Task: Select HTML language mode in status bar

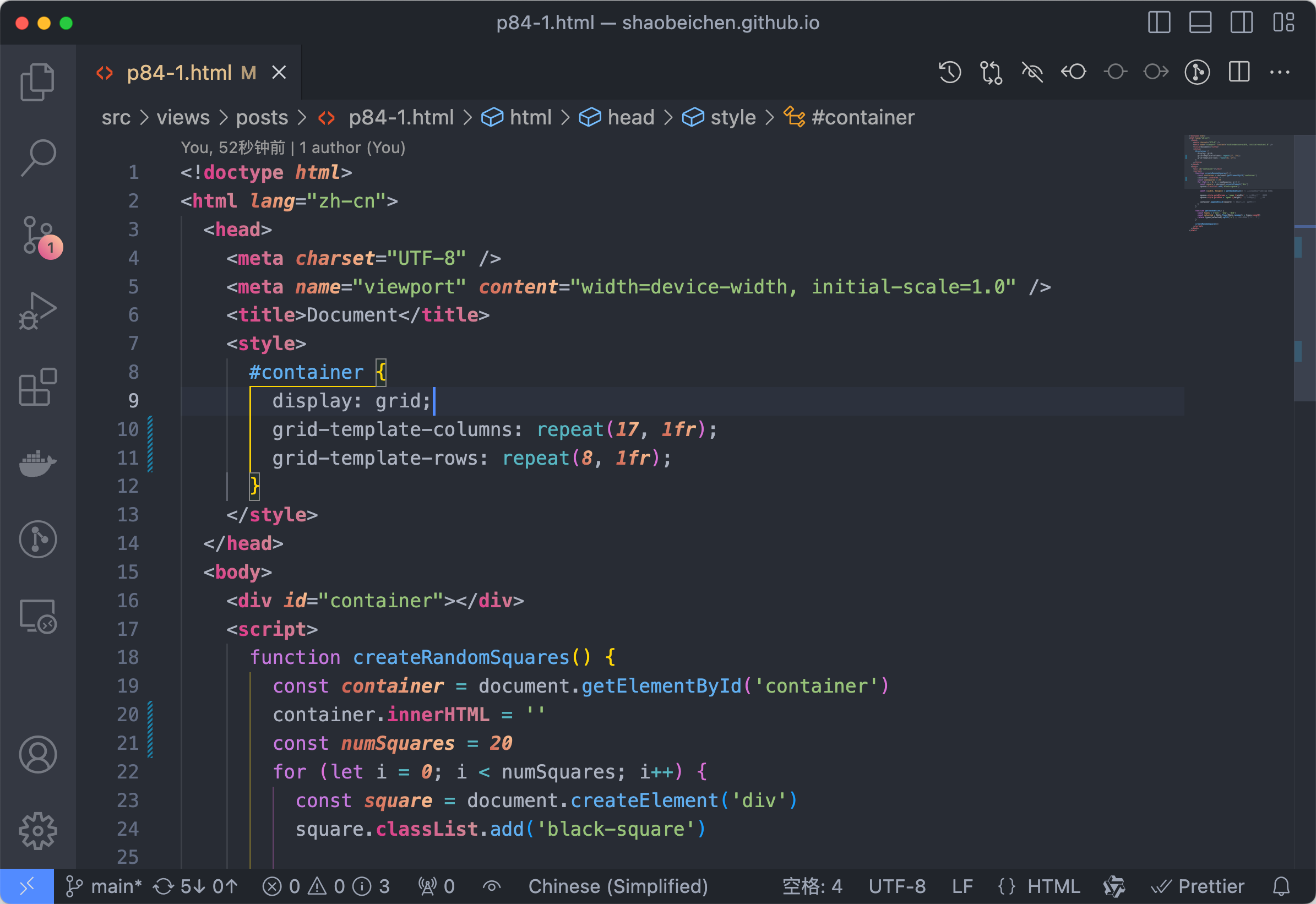Action: coord(1053,886)
